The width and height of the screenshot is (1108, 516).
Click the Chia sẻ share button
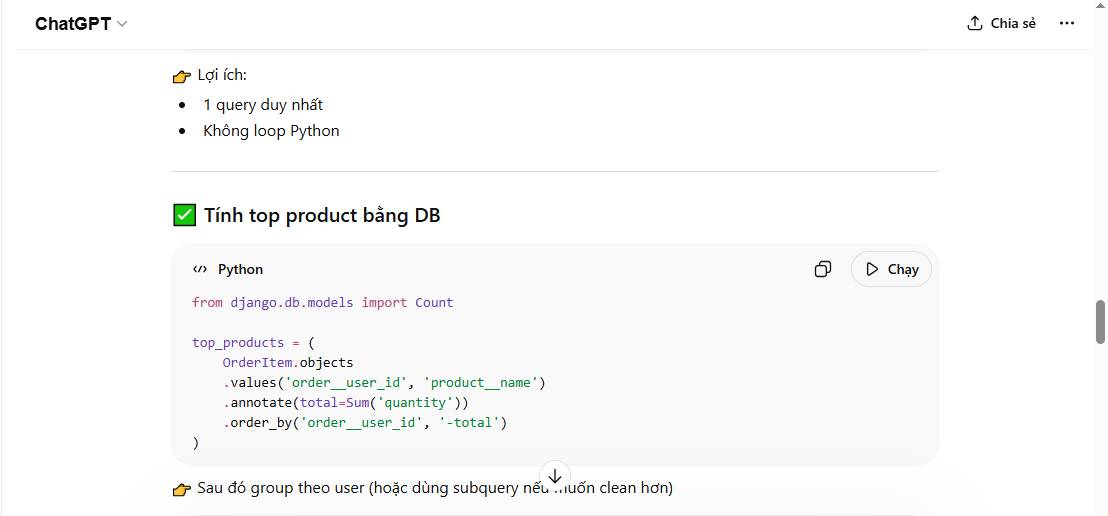[x=1001, y=23]
